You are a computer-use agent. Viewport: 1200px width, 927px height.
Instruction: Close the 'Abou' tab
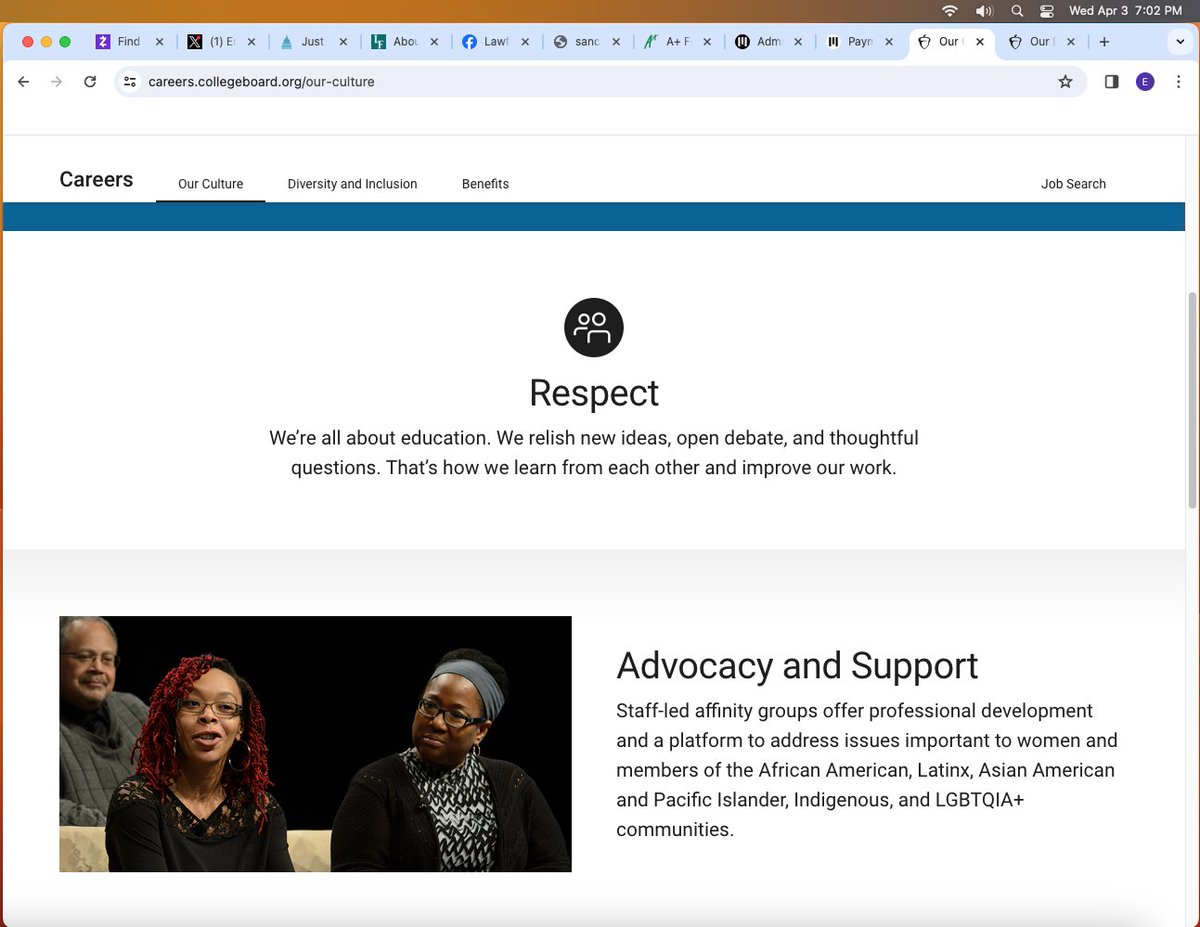435,42
